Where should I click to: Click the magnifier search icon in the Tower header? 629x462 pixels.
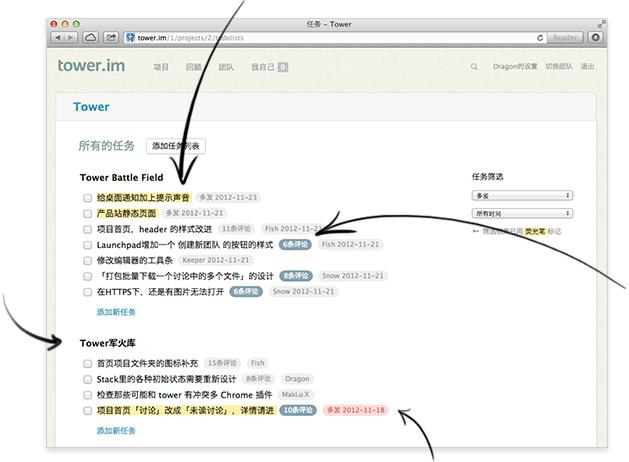[474, 67]
